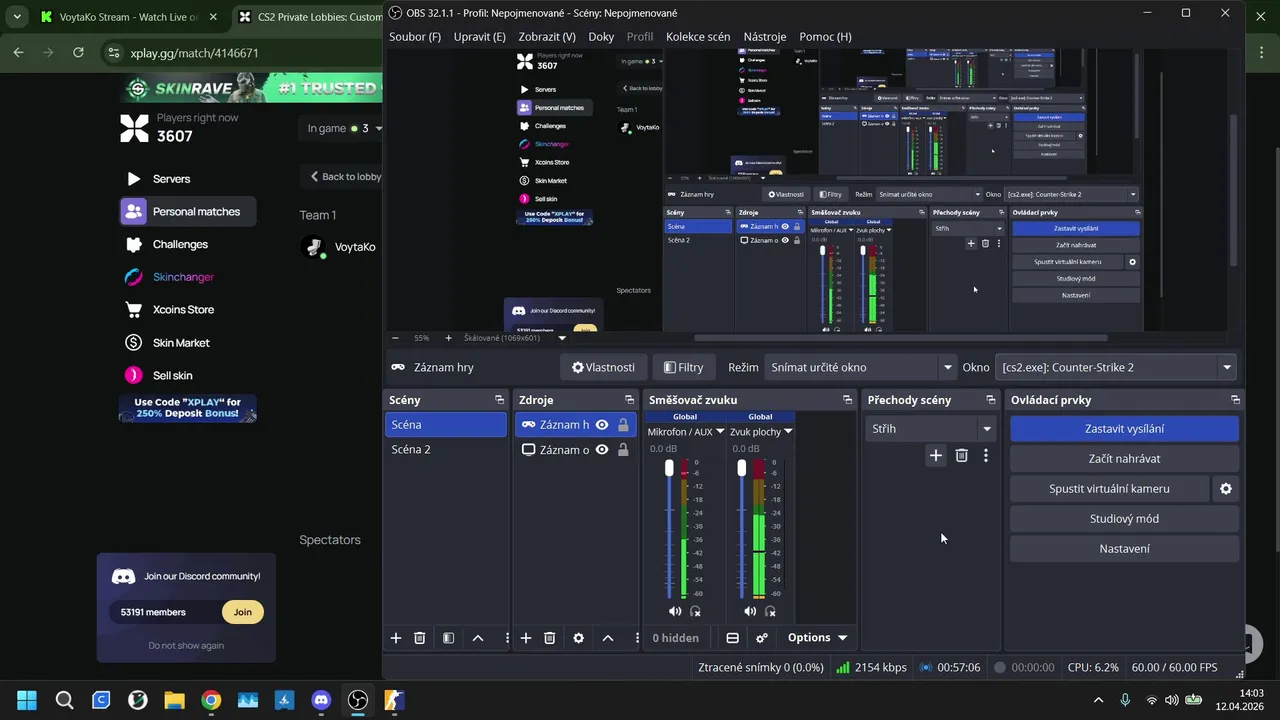
Task: Remove scene transition trash icon
Action: (962, 456)
